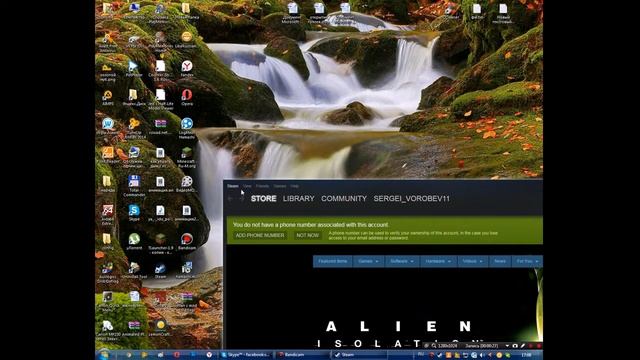Click the taskbar clock
The width and height of the screenshot is (640, 360).
pyautogui.click(x=527, y=355)
